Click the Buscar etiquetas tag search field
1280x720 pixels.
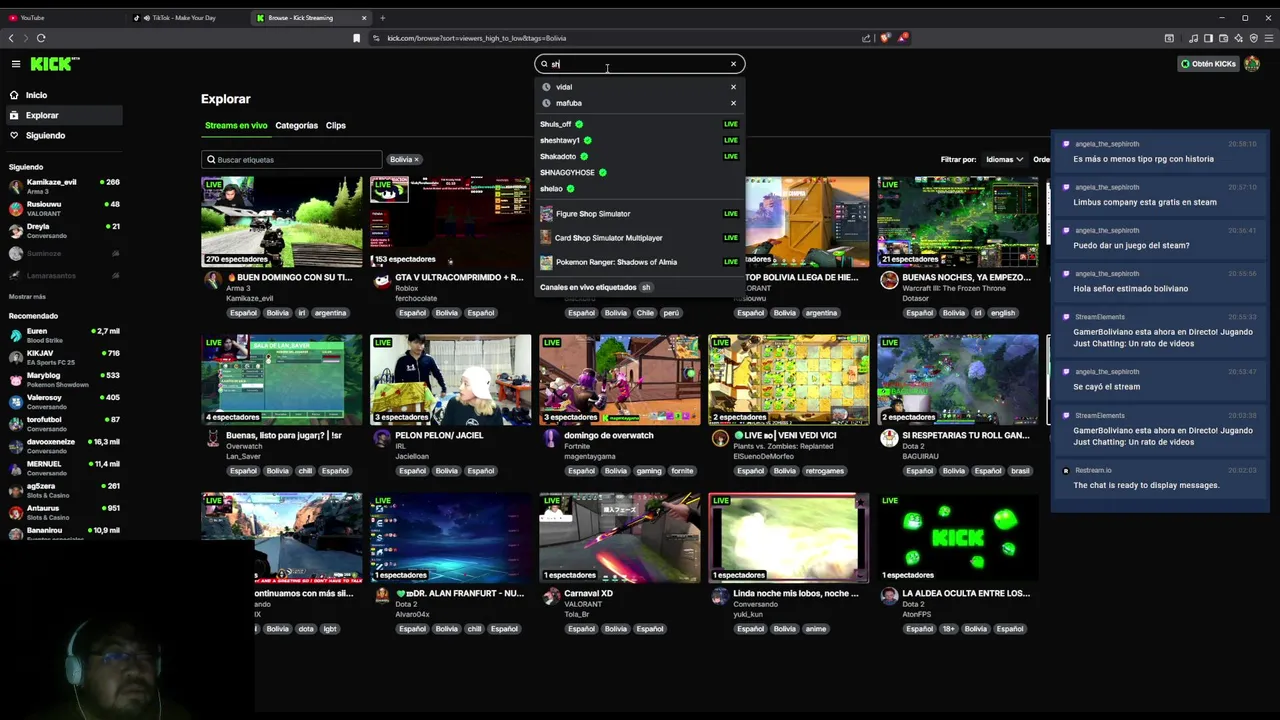tap(291, 160)
